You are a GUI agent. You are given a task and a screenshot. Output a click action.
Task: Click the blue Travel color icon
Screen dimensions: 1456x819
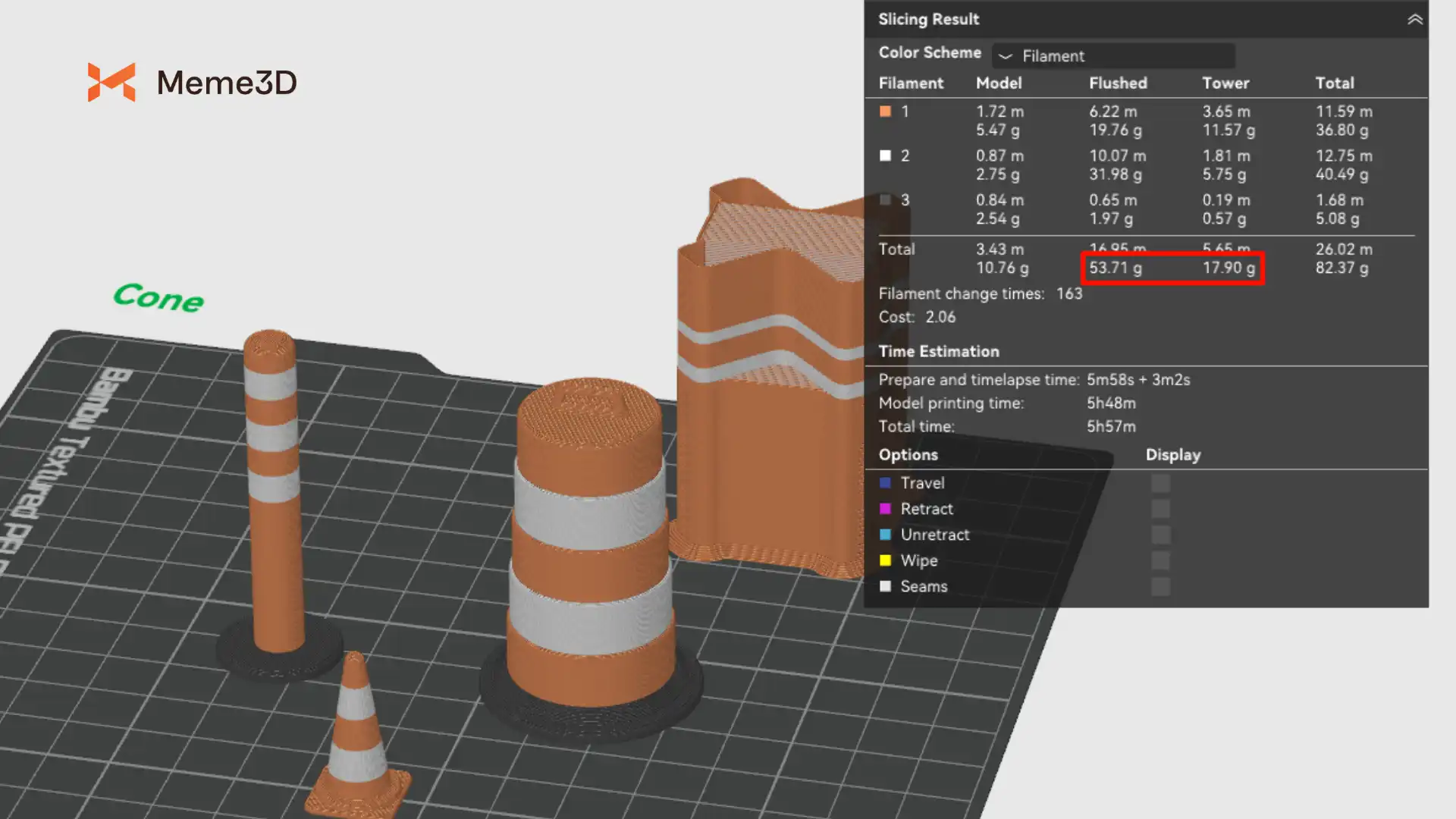pos(885,483)
